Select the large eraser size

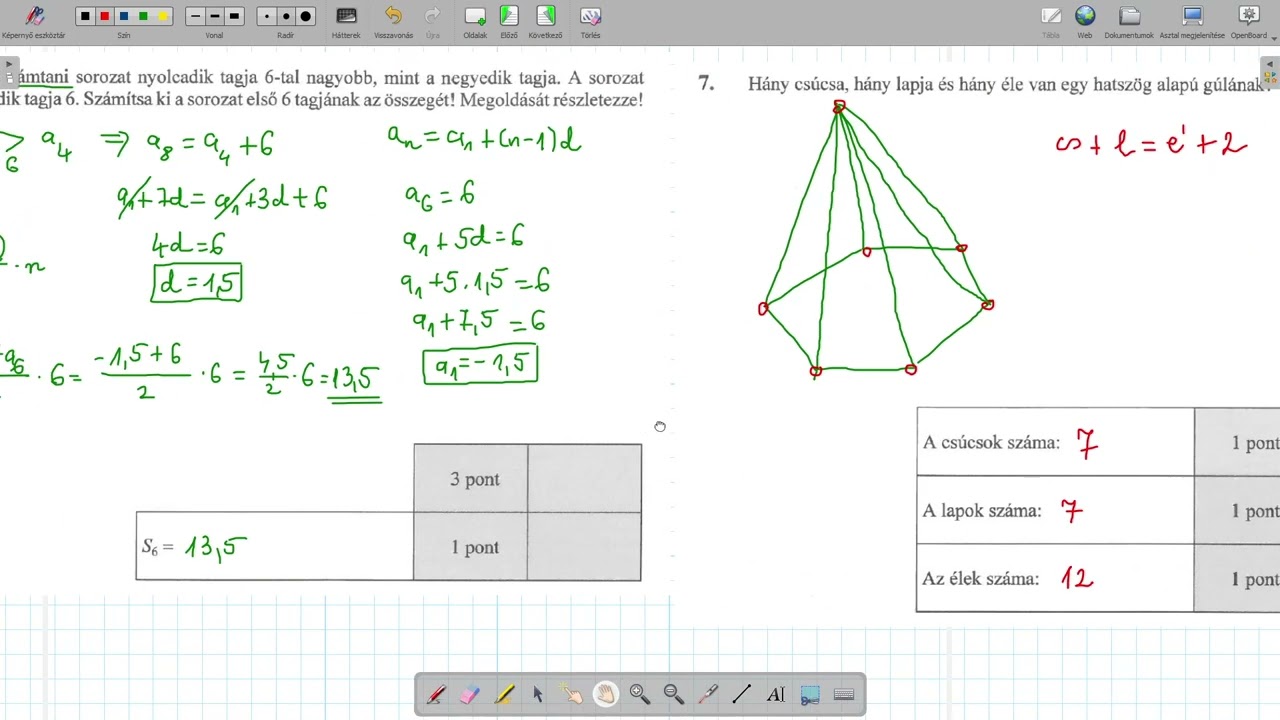click(306, 16)
